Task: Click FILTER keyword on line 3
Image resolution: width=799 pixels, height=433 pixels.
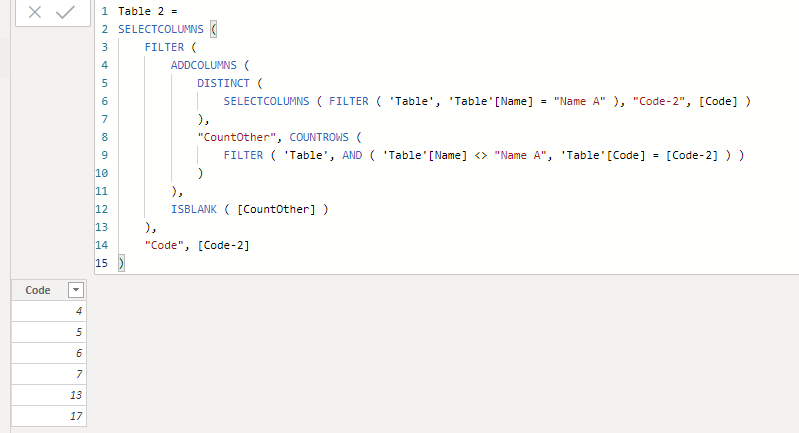Action: pos(164,47)
